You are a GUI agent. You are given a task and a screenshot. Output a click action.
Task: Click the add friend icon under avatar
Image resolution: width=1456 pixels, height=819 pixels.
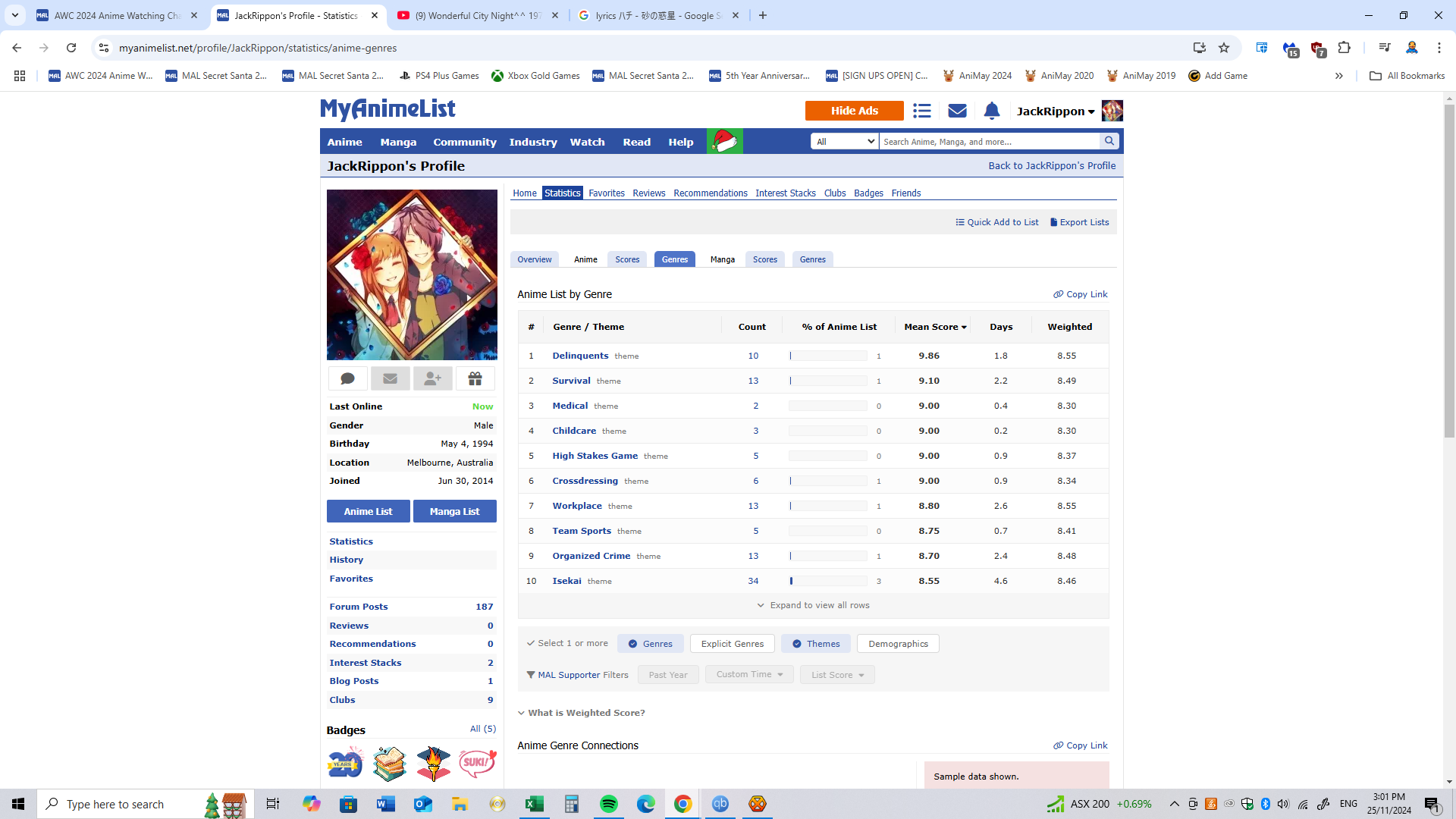433,378
